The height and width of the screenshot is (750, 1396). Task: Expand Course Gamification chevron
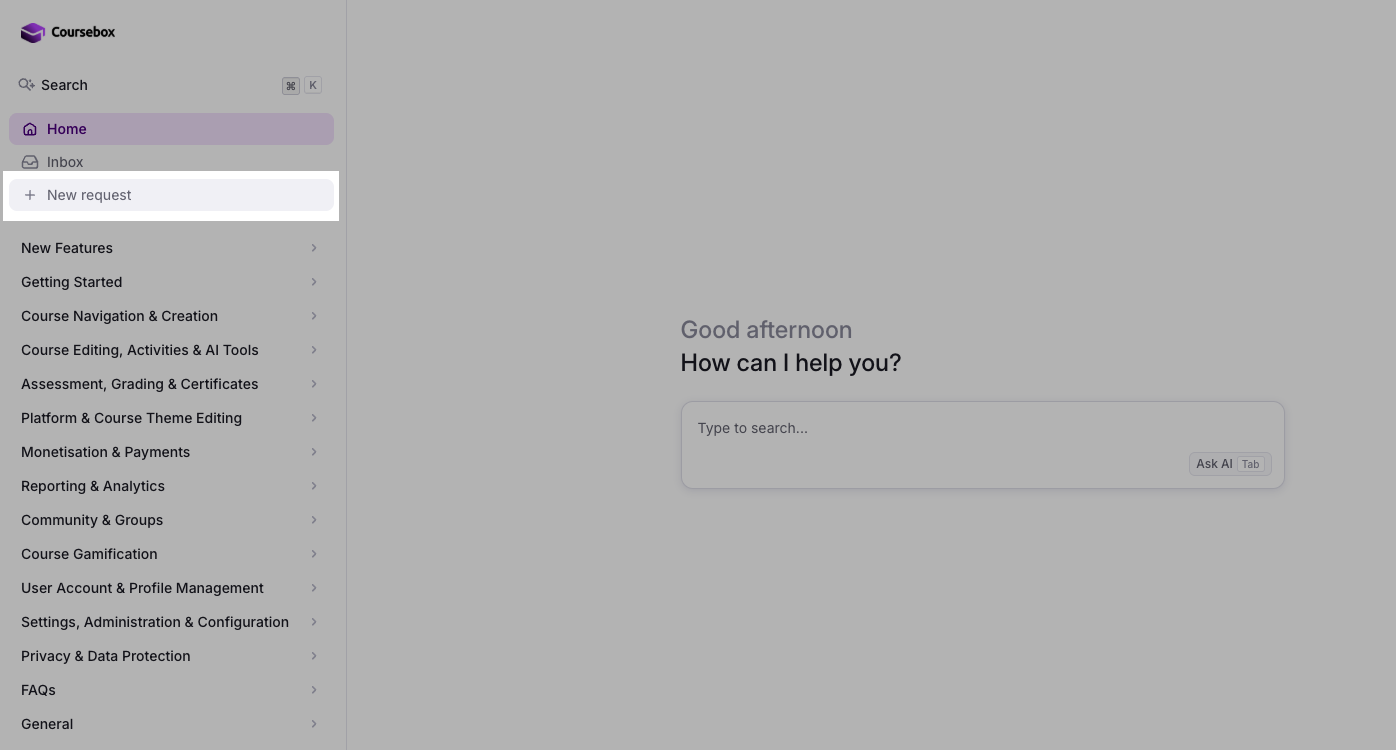pos(314,554)
